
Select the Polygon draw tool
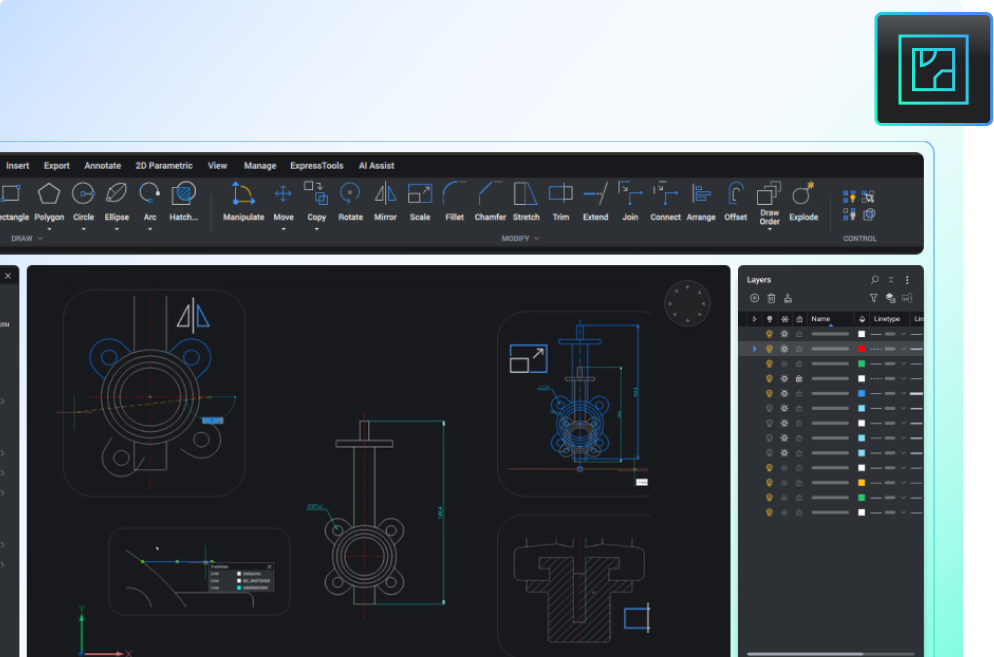49,202
